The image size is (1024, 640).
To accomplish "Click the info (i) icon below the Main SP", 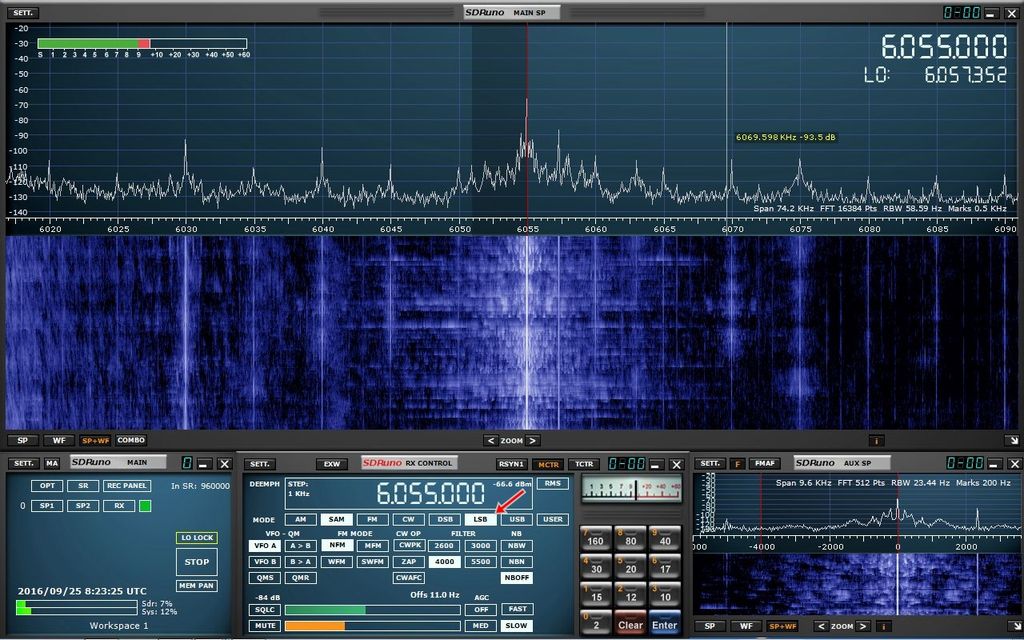I will click(x=877, y=440).
